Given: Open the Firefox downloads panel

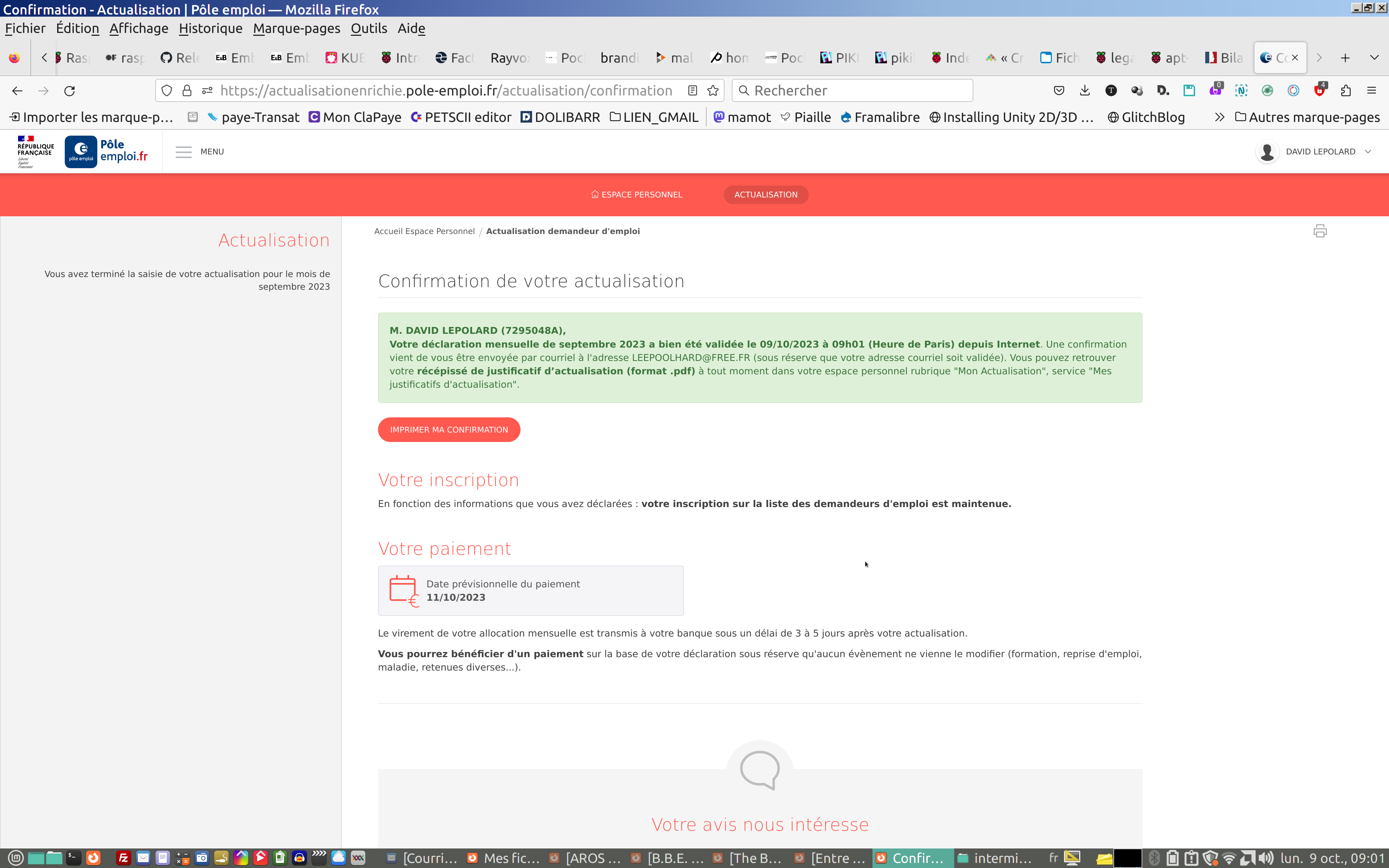Looking at the screenshot, I should 1084,91.
